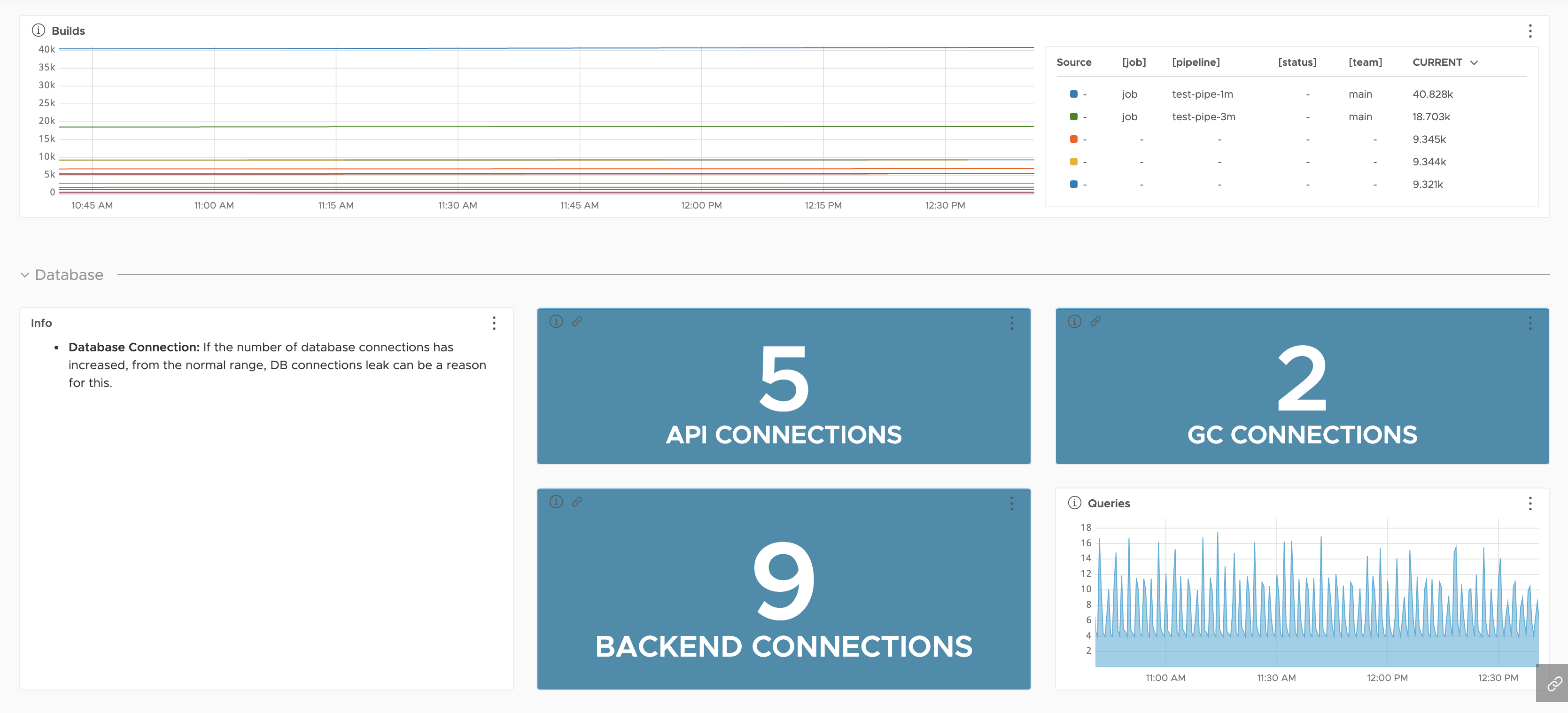The image size is (1568, 713).
Task: Toggle the blue swatch for the 9.321k series
Action: click(x=1074, y=184)
